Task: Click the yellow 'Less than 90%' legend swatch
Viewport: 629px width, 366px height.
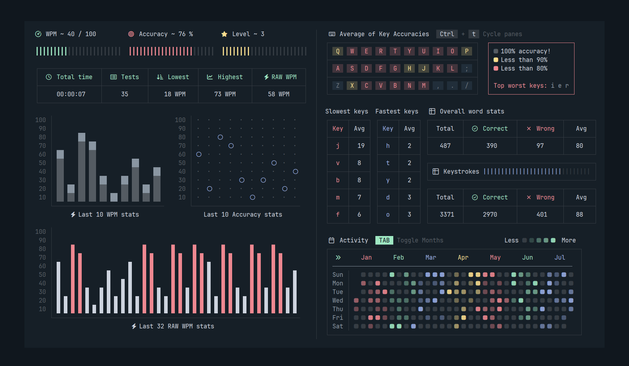Action: click(496, 60)
